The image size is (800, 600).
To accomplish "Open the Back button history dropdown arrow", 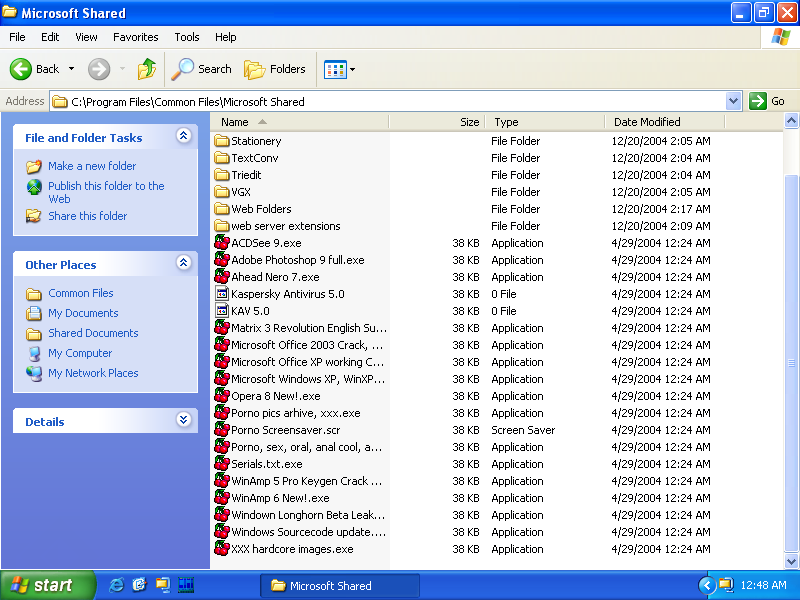I will [x=71, y=69].
